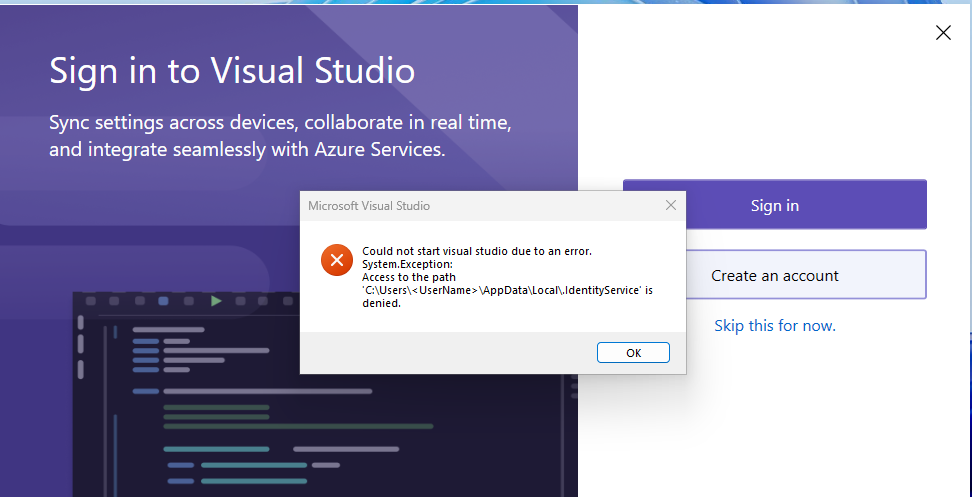This screenshot has width=972, height=497.
Task: Click OK to dismiss the error
Action: 634,353
